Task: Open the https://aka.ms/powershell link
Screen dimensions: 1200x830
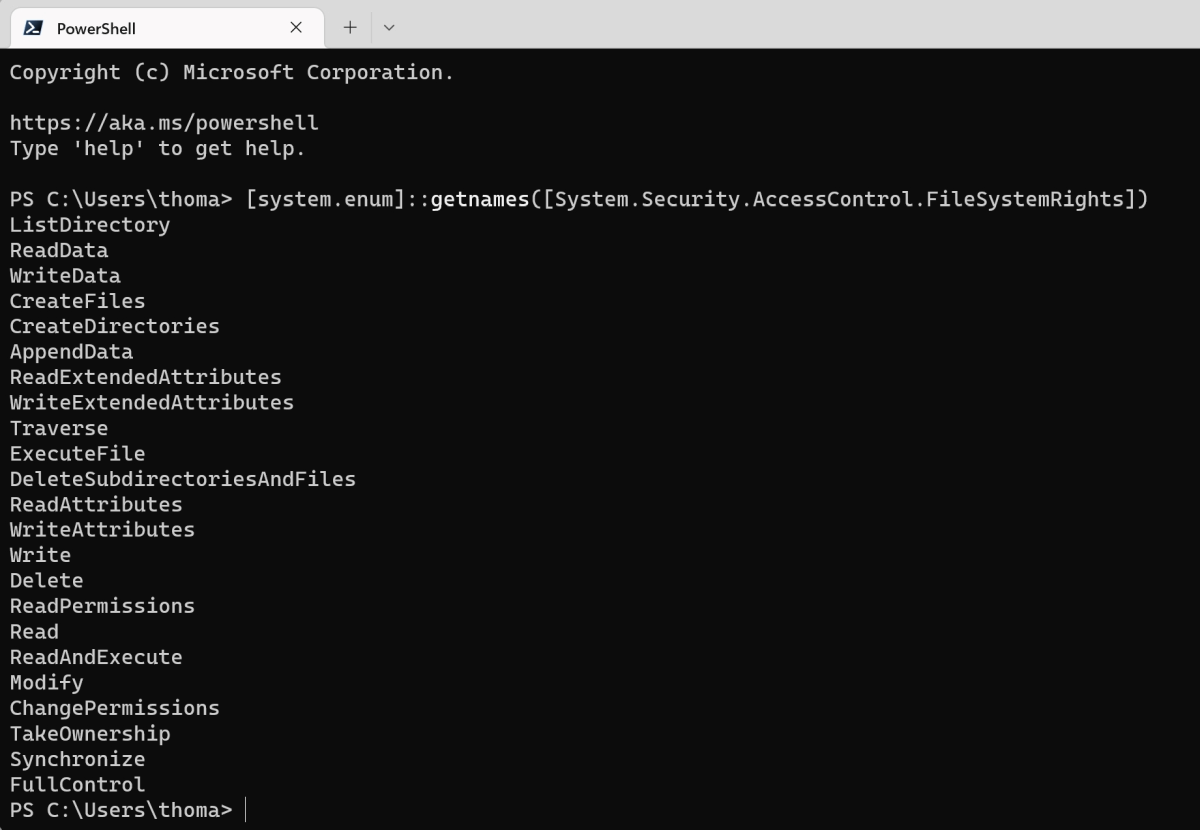Action: click(x=164, y=123)
